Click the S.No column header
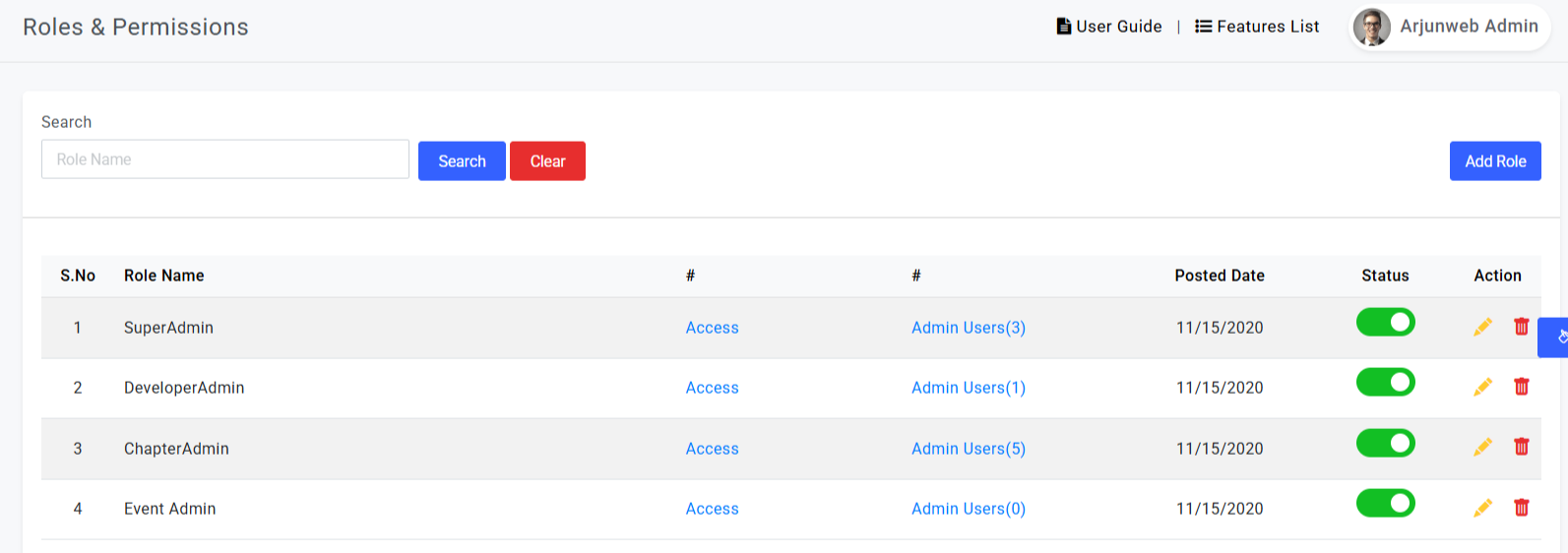The image size is (1568, 553). [x=78, y=276]
